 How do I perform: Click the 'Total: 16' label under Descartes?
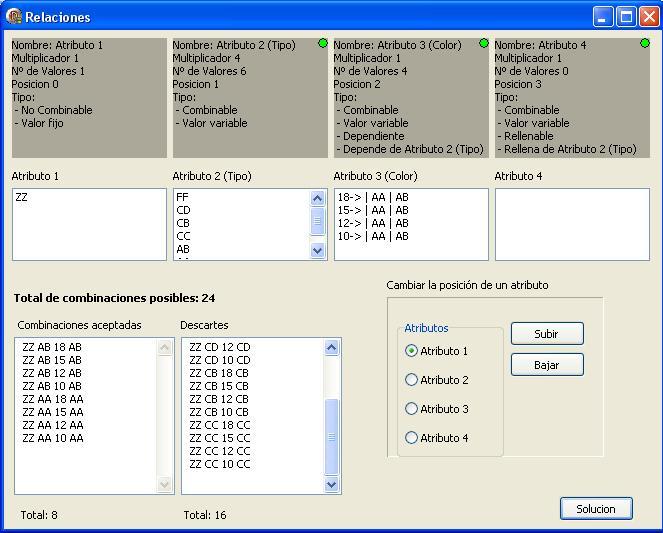pyautogui.click(x=205, y=515)
